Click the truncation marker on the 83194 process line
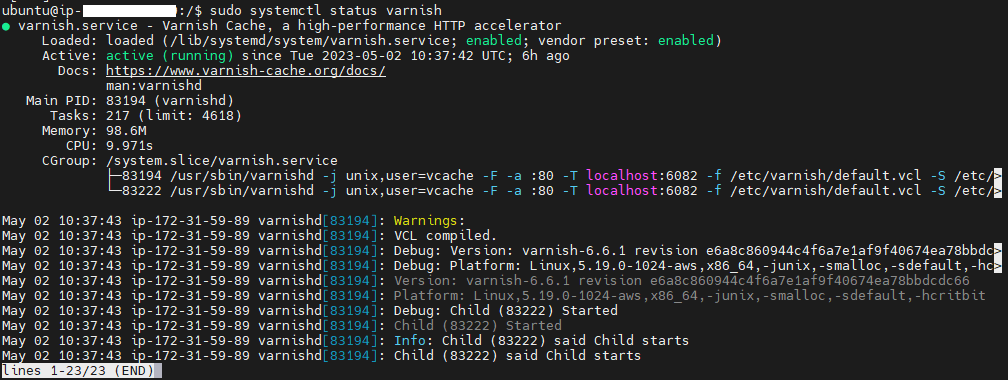 coord(998,175)
